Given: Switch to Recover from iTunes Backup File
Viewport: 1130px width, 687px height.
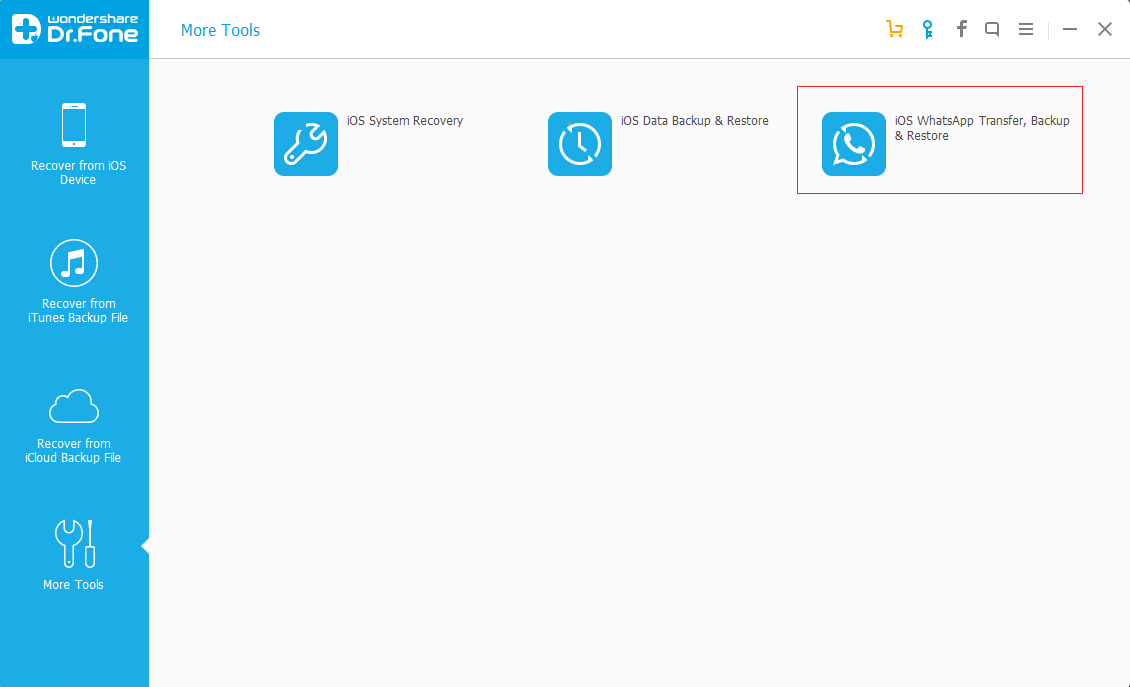Looking at the screenshot, I should click(78, 311).
